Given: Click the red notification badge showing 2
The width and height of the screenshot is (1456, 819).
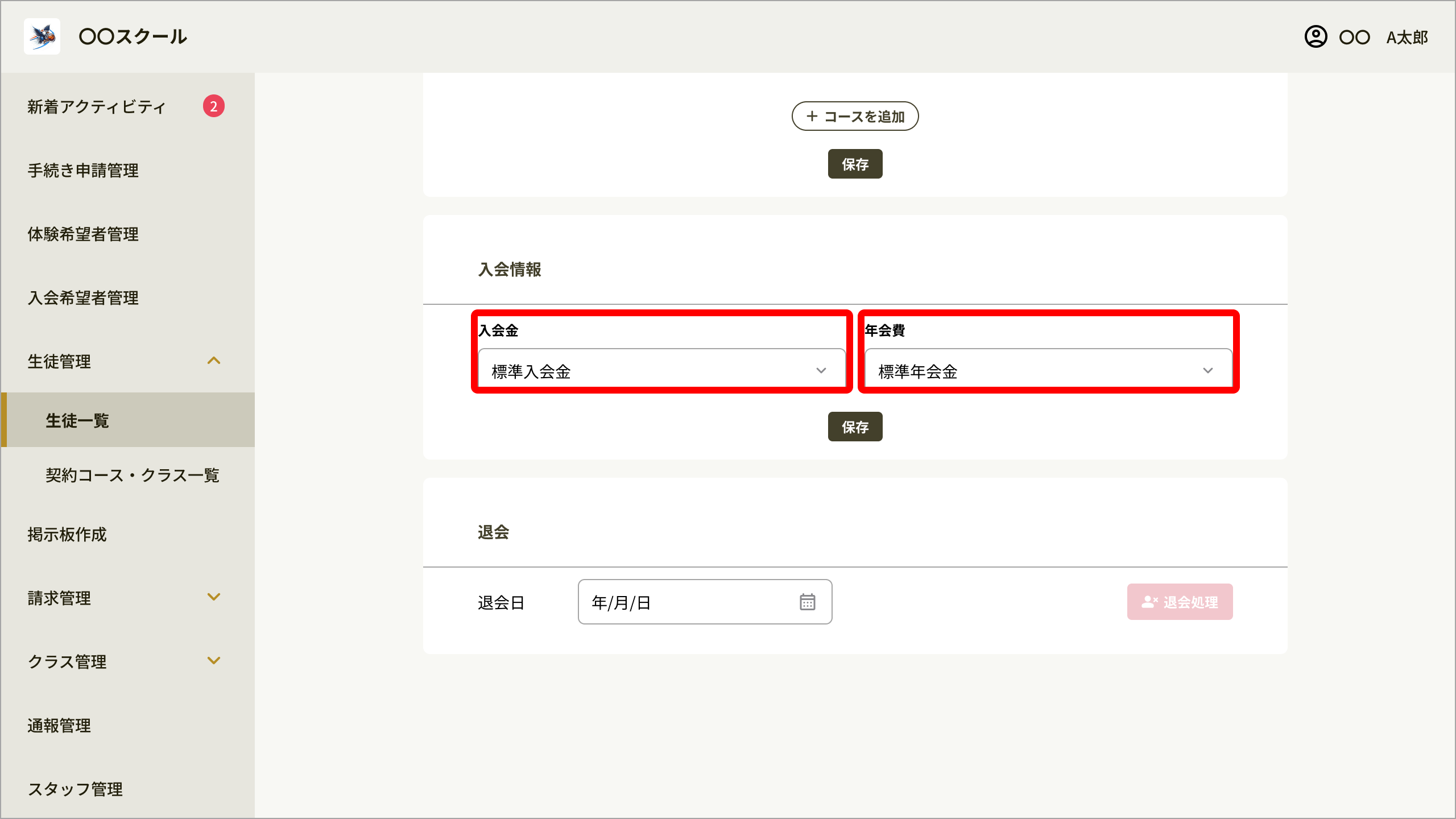Looking at the screenshot, I should [x=214, y=106].
